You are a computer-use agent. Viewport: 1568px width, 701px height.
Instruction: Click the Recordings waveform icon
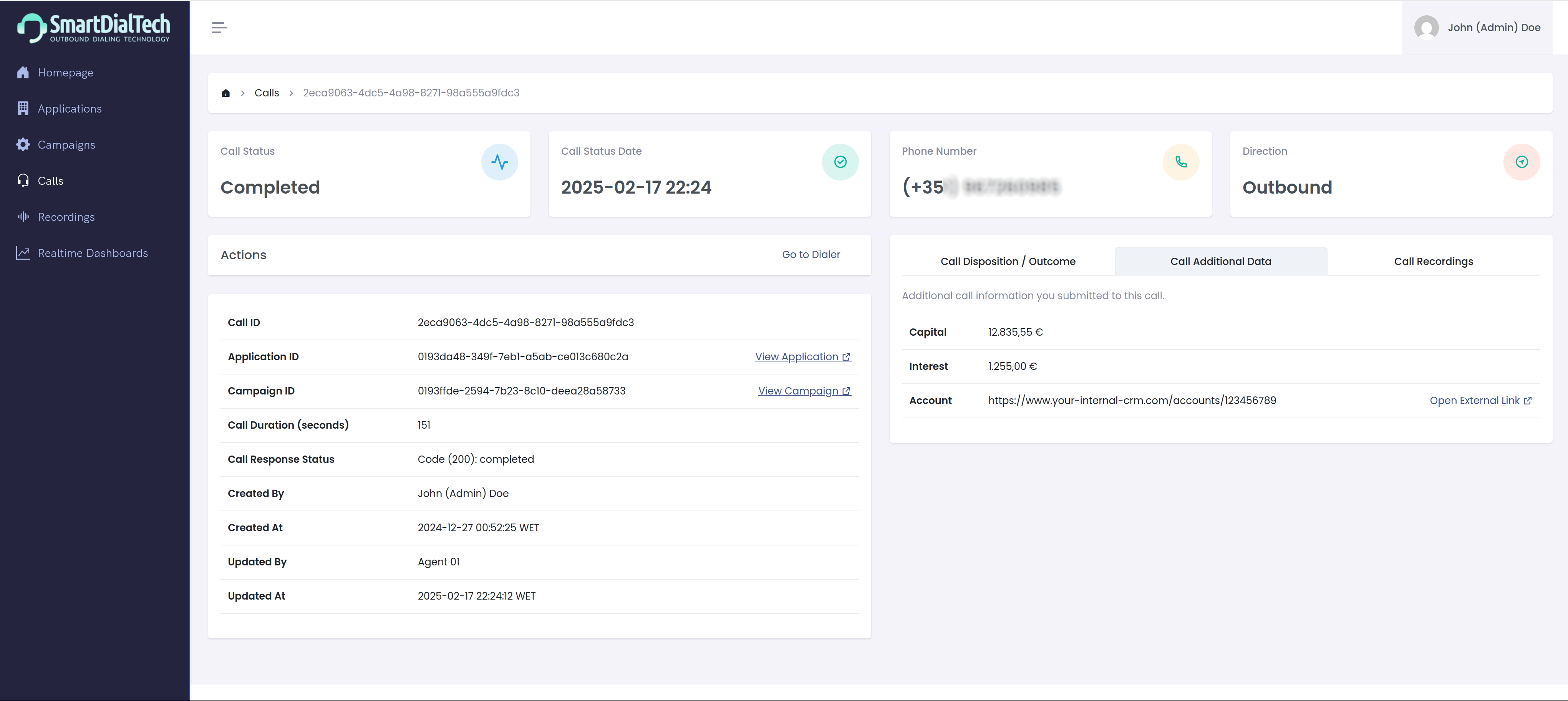[x=23, y=217]
